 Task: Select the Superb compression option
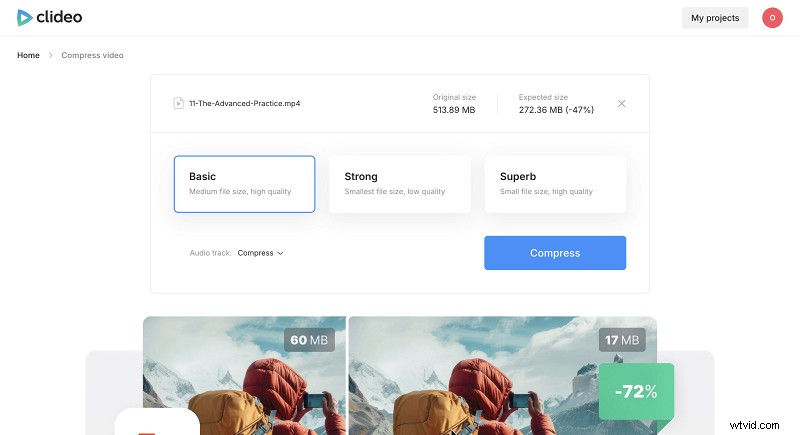[x=555, y=184]
